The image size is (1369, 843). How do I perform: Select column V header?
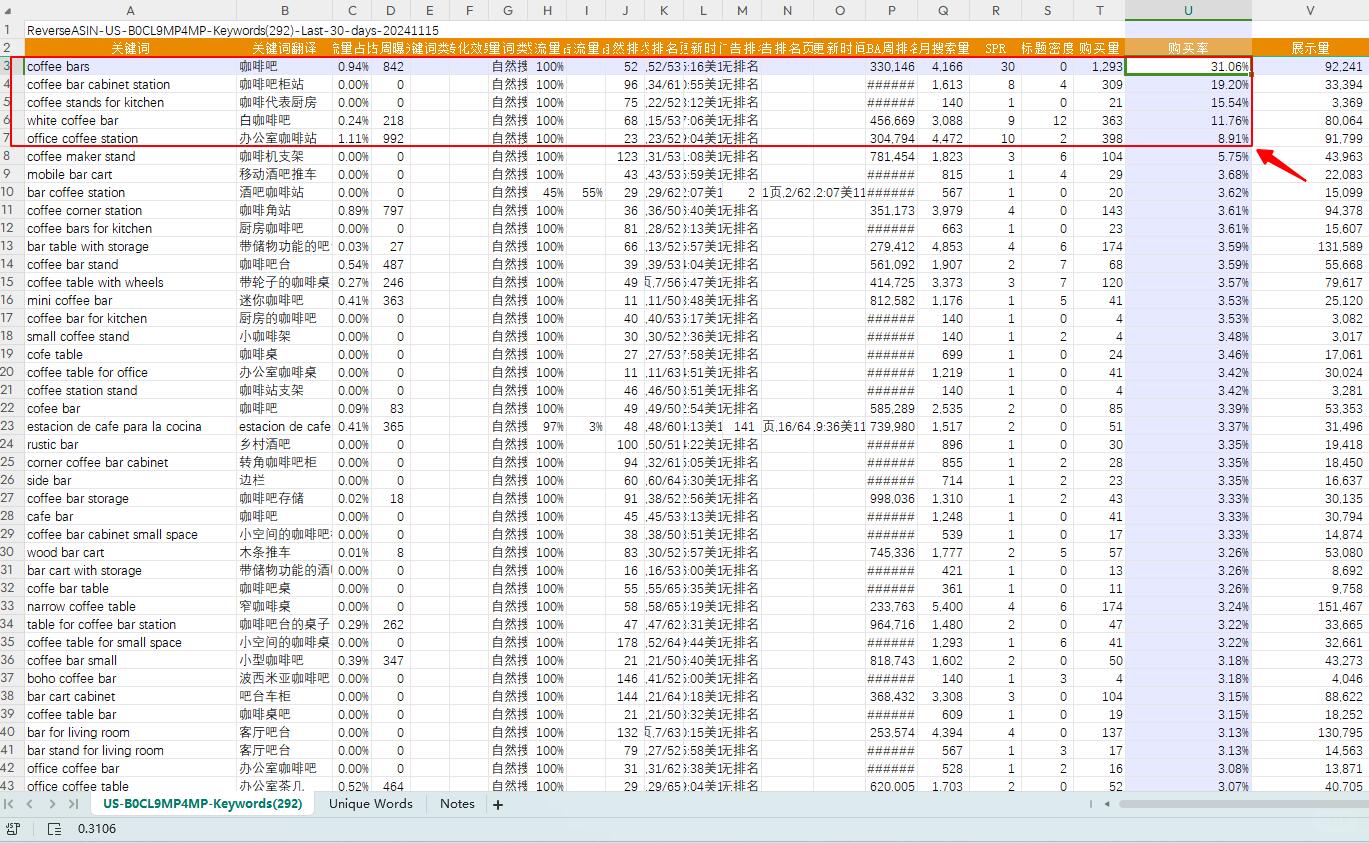pyautogui.click(x=1310, y=10)
